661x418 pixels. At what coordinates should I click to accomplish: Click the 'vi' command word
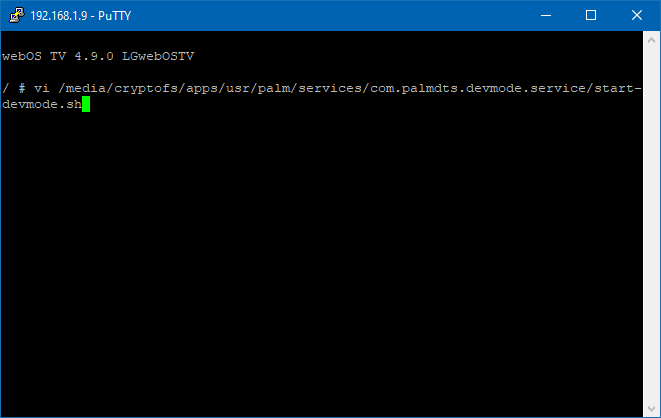[x=42, y=88]
